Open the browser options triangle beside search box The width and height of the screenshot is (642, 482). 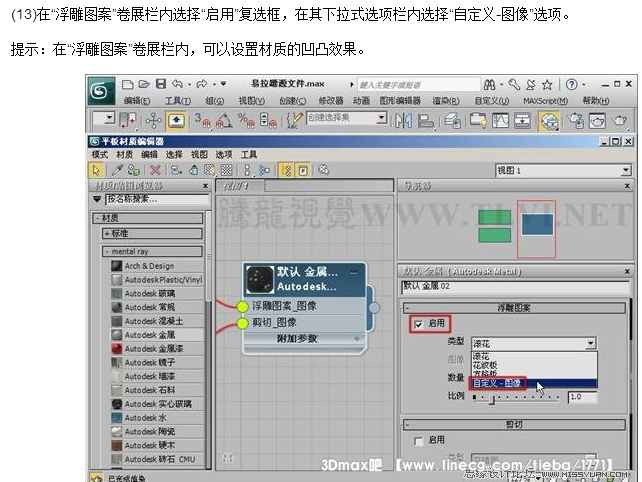pos(97,199)
